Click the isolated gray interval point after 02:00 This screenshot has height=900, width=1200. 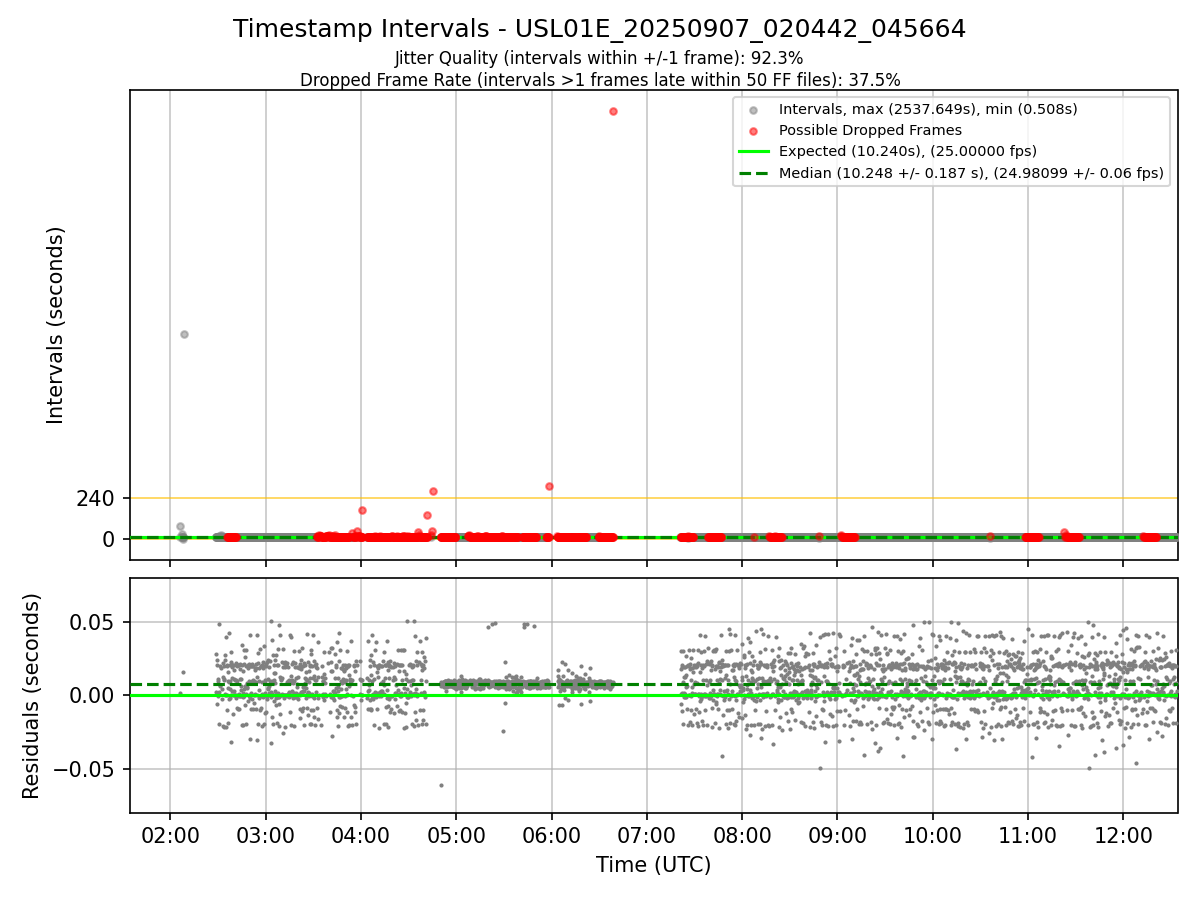pos(184,334)
